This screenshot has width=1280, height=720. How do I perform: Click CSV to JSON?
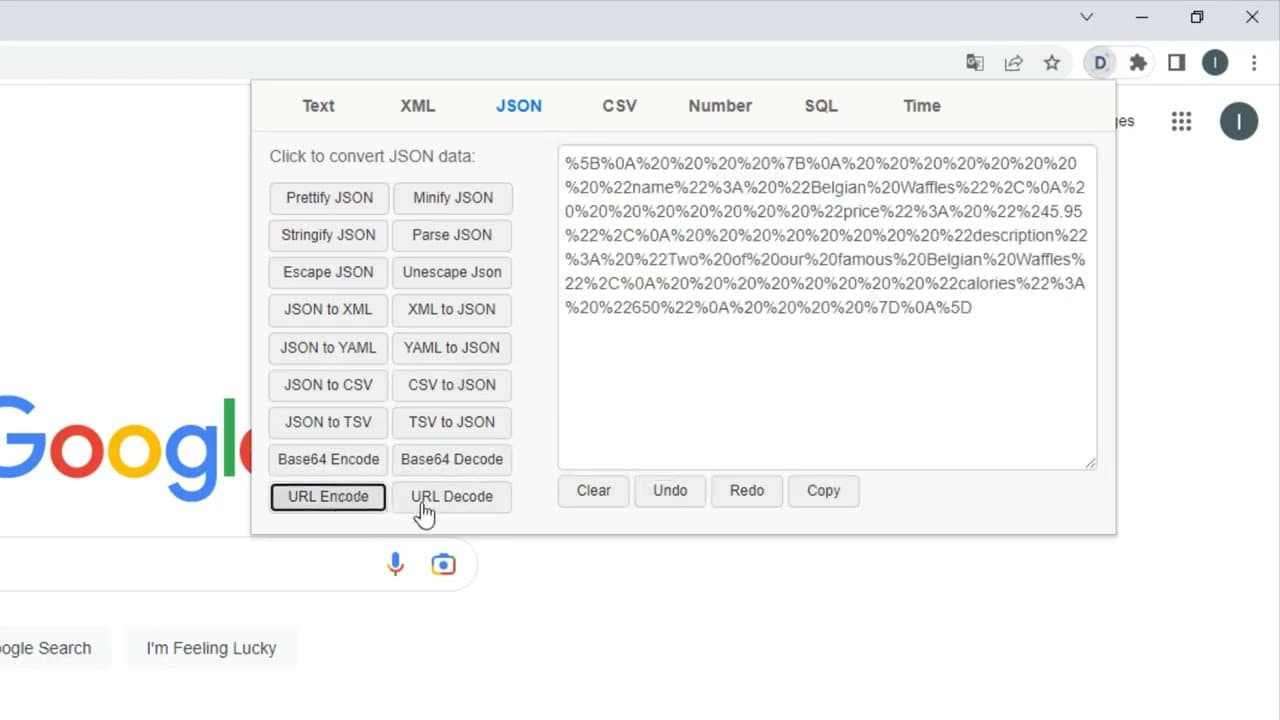[452, 385]
